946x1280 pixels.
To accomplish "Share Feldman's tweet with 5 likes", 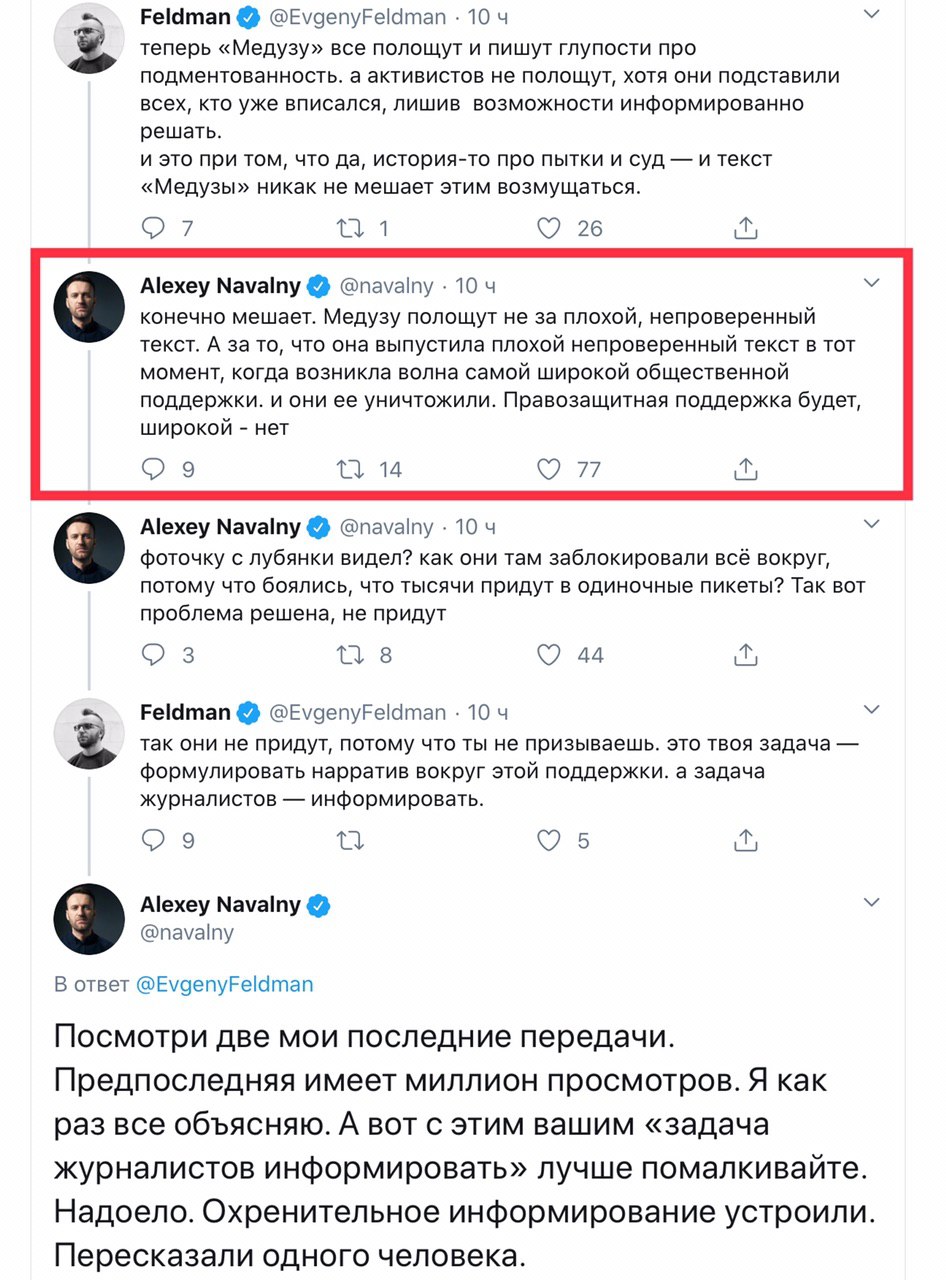I will tap(746, 840).
